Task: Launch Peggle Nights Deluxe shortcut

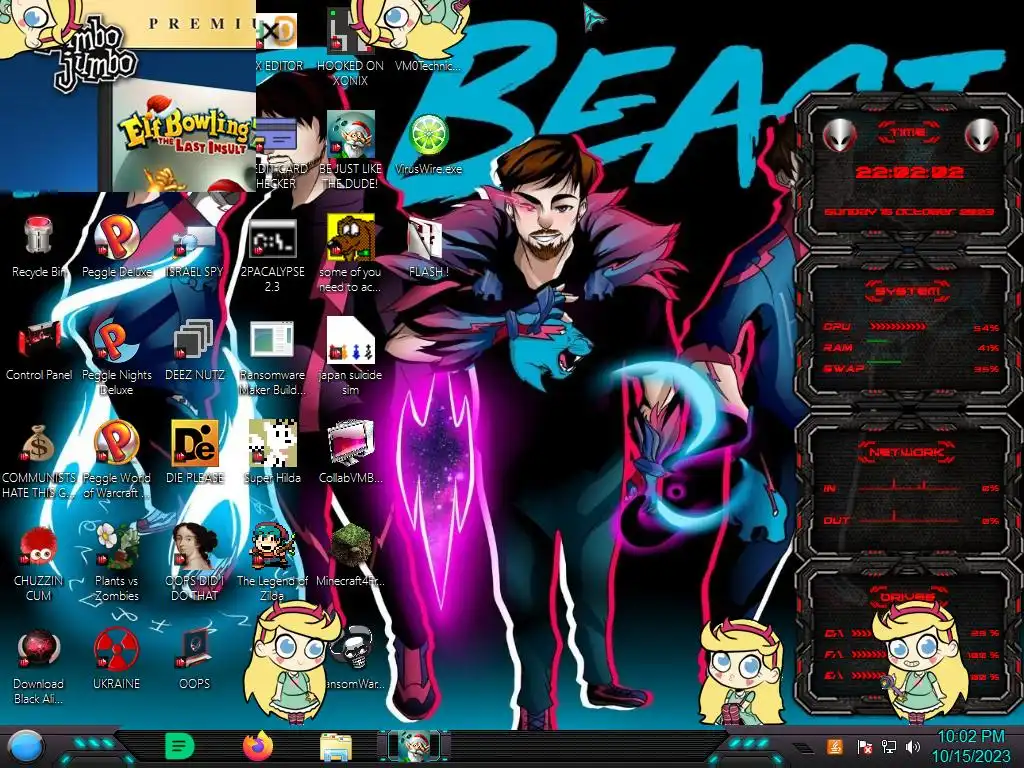Action: (116, 340)
